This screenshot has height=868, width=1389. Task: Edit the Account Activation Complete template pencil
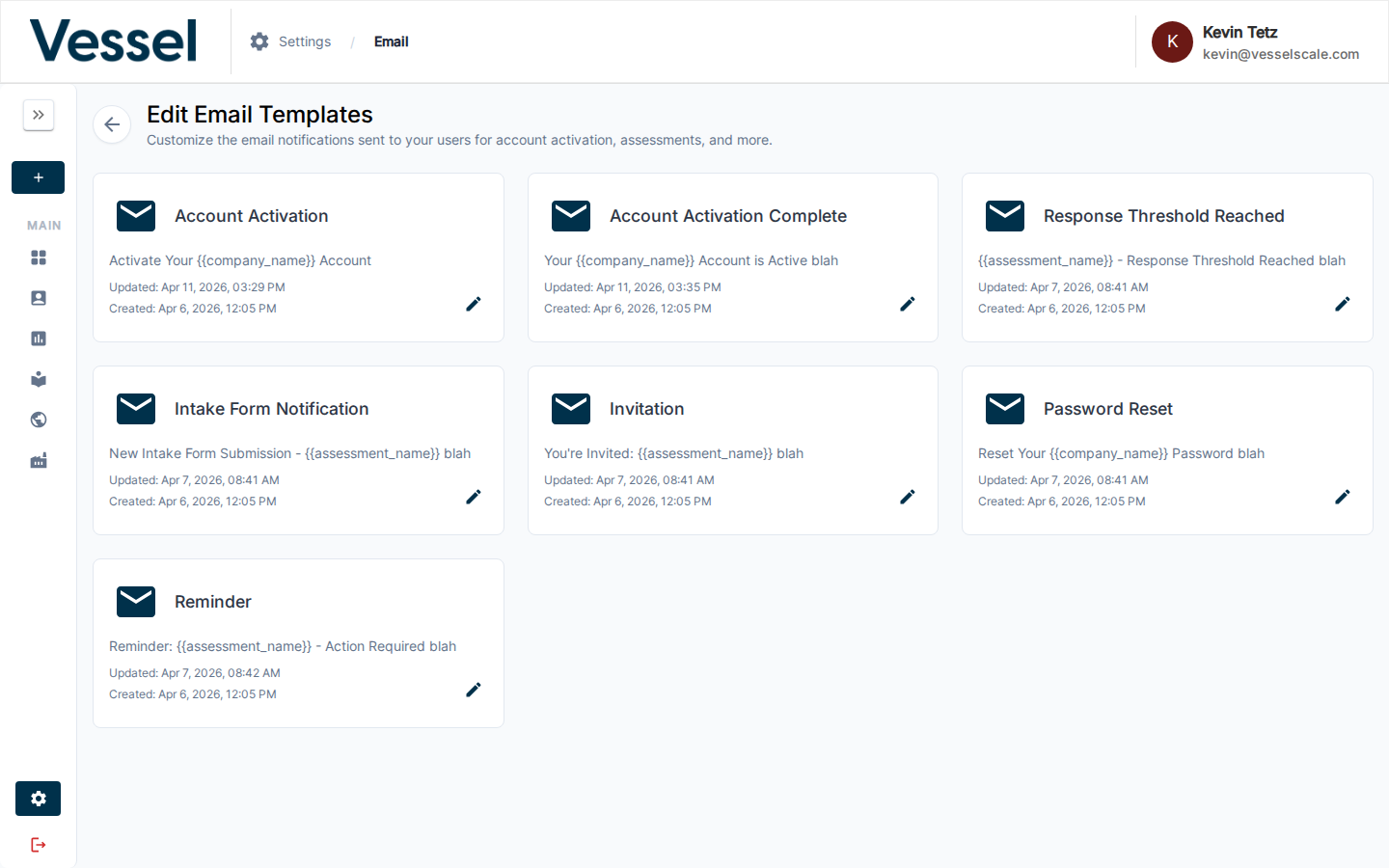point(908,304)
